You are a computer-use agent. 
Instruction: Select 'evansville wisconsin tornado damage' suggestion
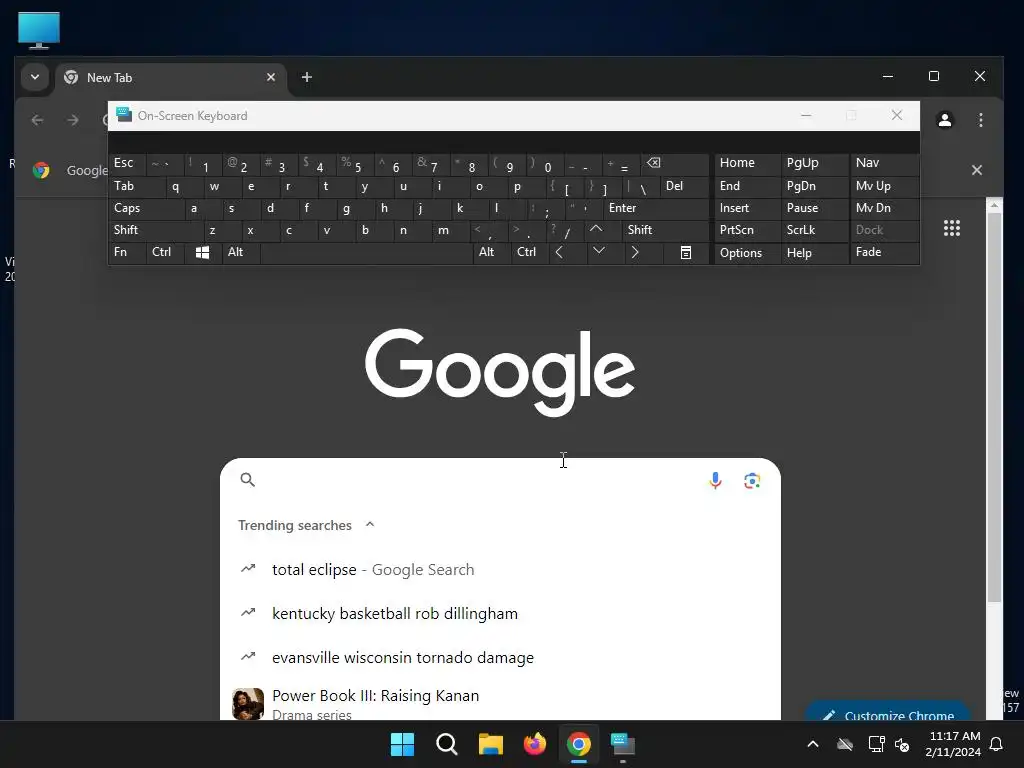coord(500,657)
